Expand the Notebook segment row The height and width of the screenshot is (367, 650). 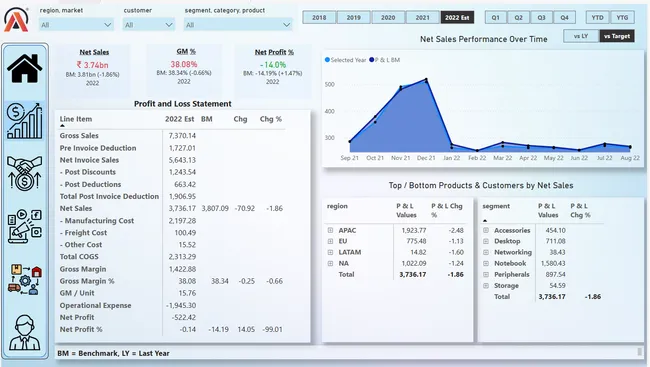(486, 263)
